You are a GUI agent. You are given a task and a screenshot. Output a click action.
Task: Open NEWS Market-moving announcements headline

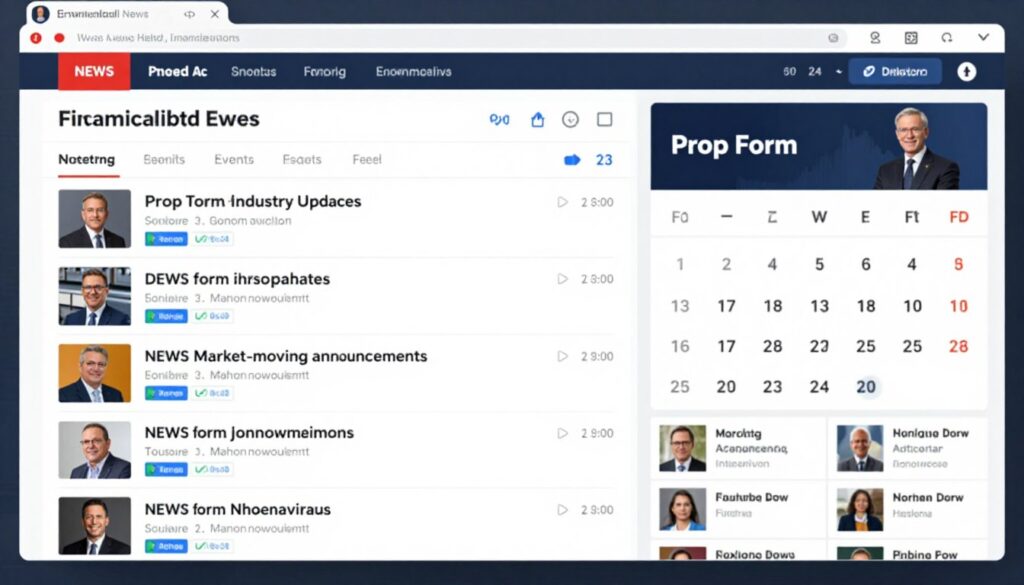pos(286,356)
